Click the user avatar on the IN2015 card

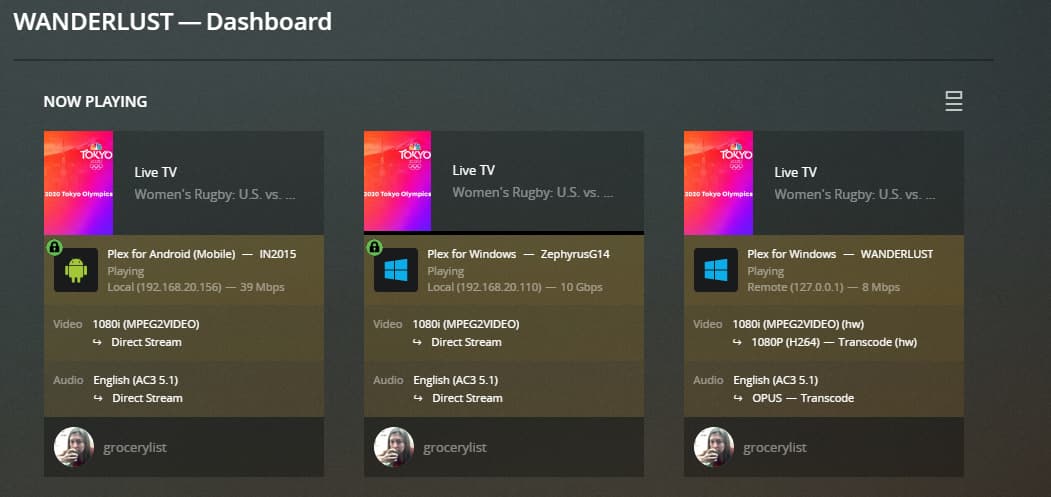[74, 447]
